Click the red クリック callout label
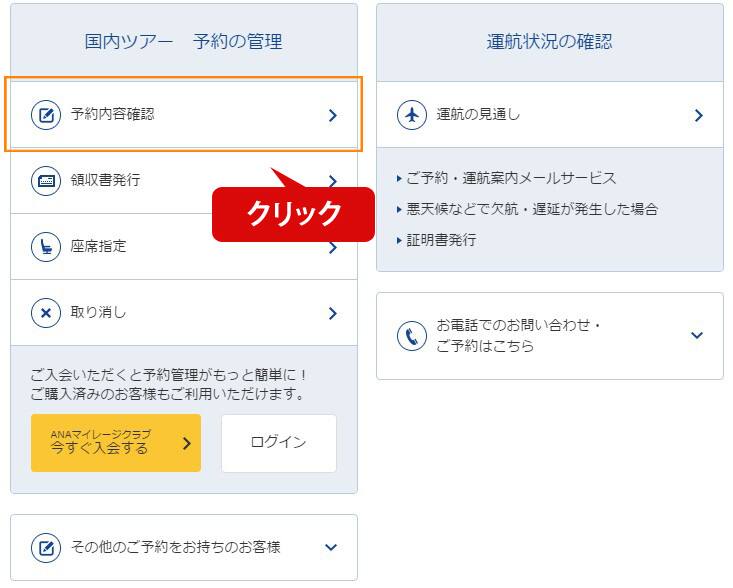The width and height of the screenshot is (733, 588). [x=294, y=214]
